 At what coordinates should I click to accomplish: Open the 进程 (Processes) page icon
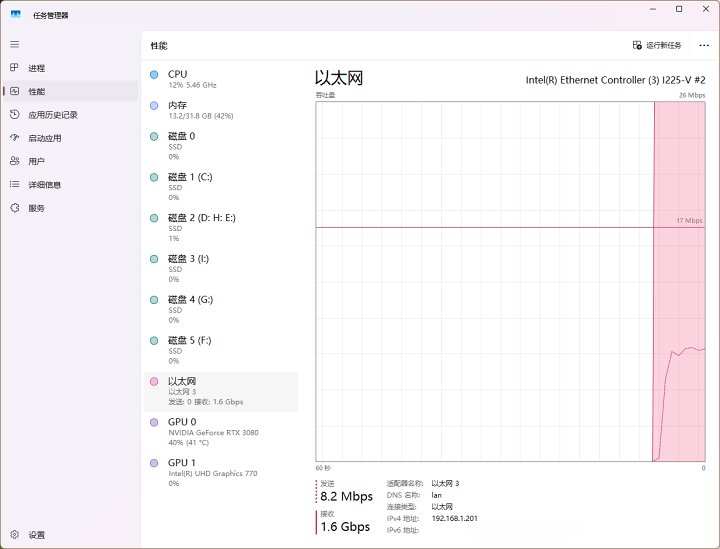point(14,68)
